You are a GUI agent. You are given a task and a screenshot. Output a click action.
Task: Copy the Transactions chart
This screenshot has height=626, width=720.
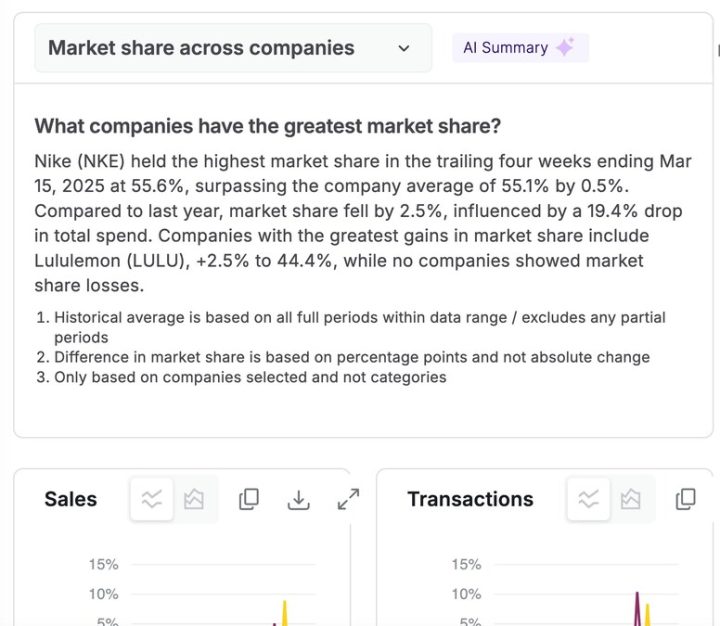(x=685, y=499)
